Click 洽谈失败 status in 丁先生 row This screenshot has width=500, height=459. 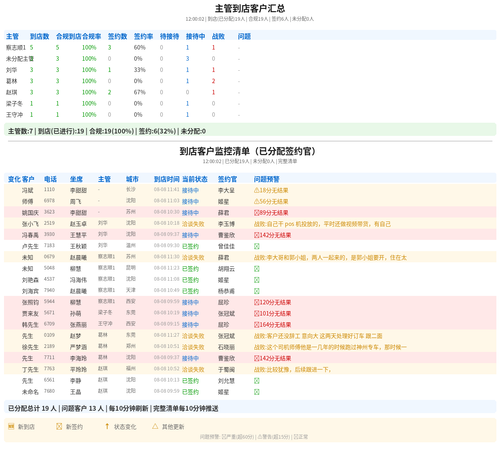tap(193, 370)
